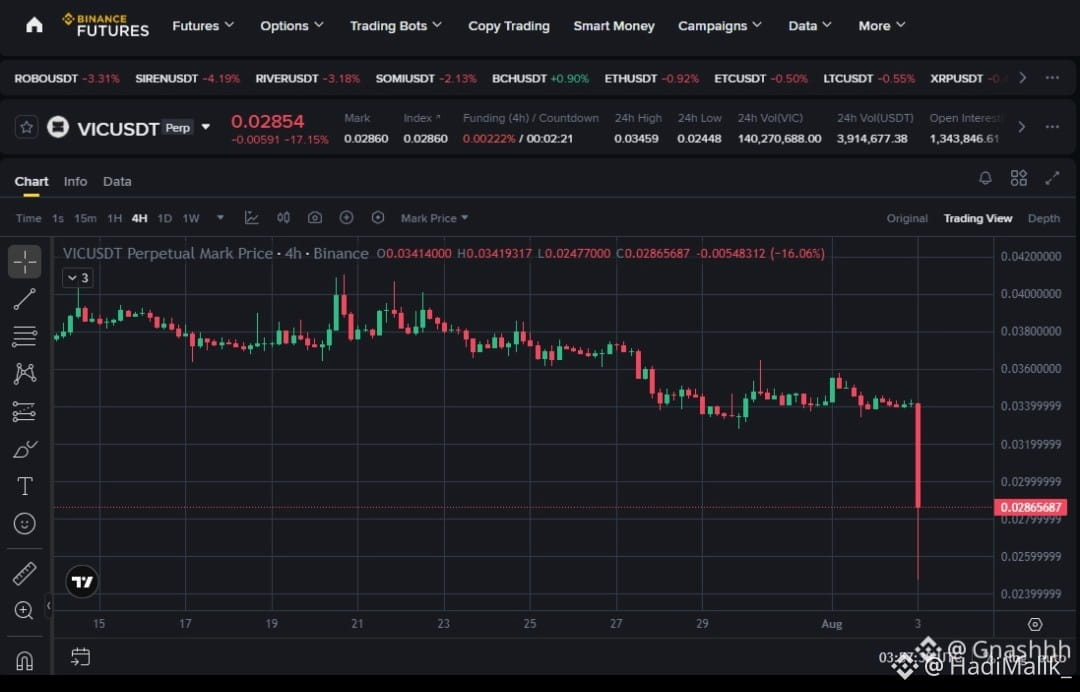This screenshot has width=1080, height=692.
Task: Switch to the Data tab below symbol
Action: coord(117,181)
